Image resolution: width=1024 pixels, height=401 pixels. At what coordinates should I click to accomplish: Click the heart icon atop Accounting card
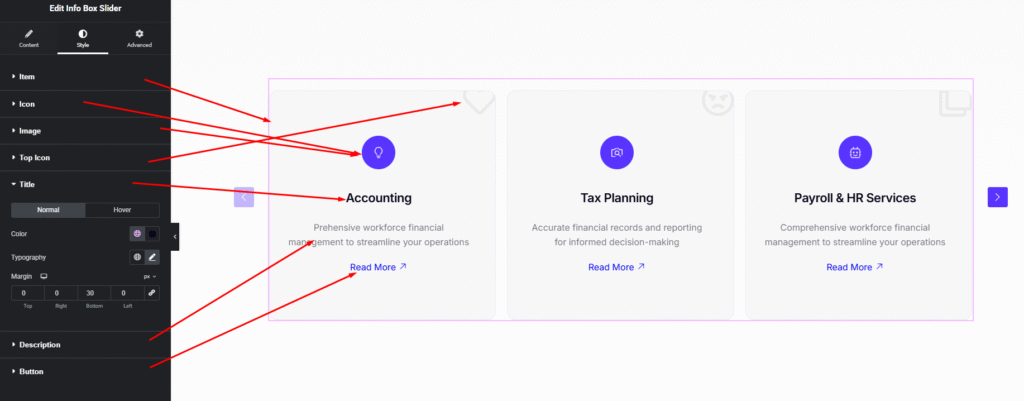pyautogui.click(x=479, y=100)
